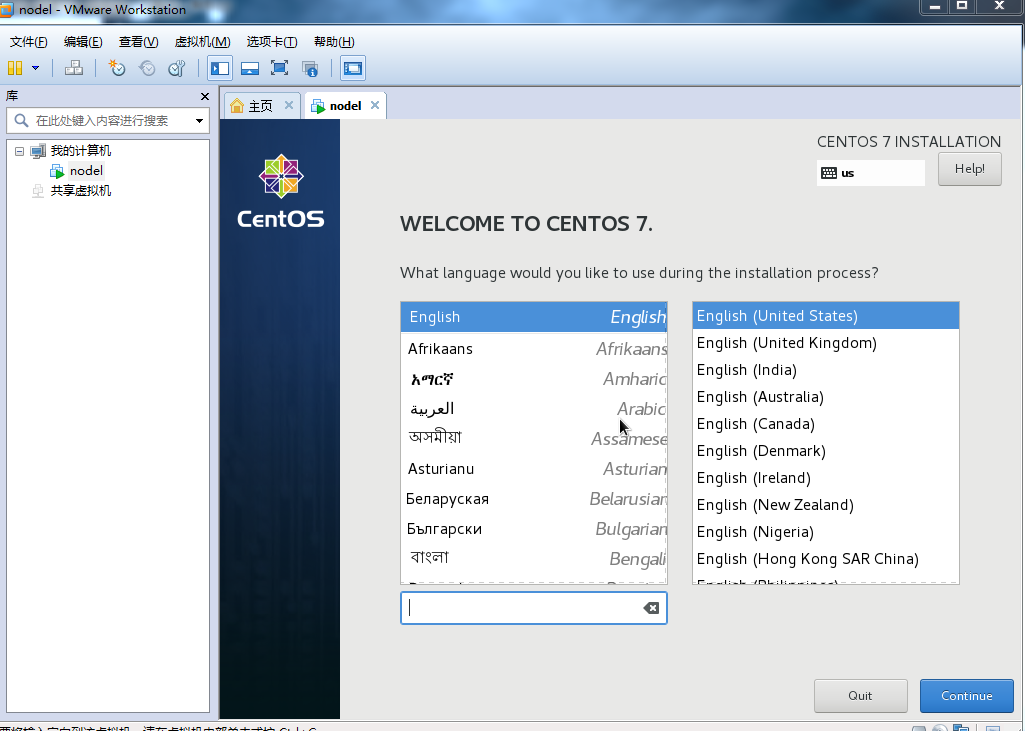Select 共享虚拟机 in the library tree
Image resolution: width=1025 pixels, height=731 pixels.
[81, 191]
